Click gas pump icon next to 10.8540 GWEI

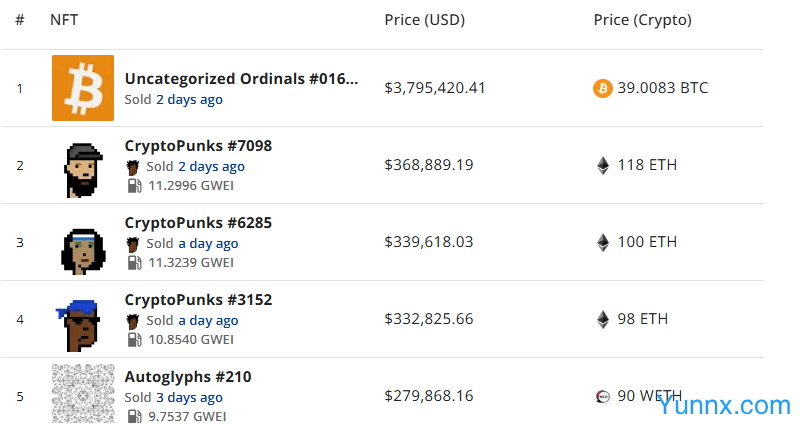[133, 340]
